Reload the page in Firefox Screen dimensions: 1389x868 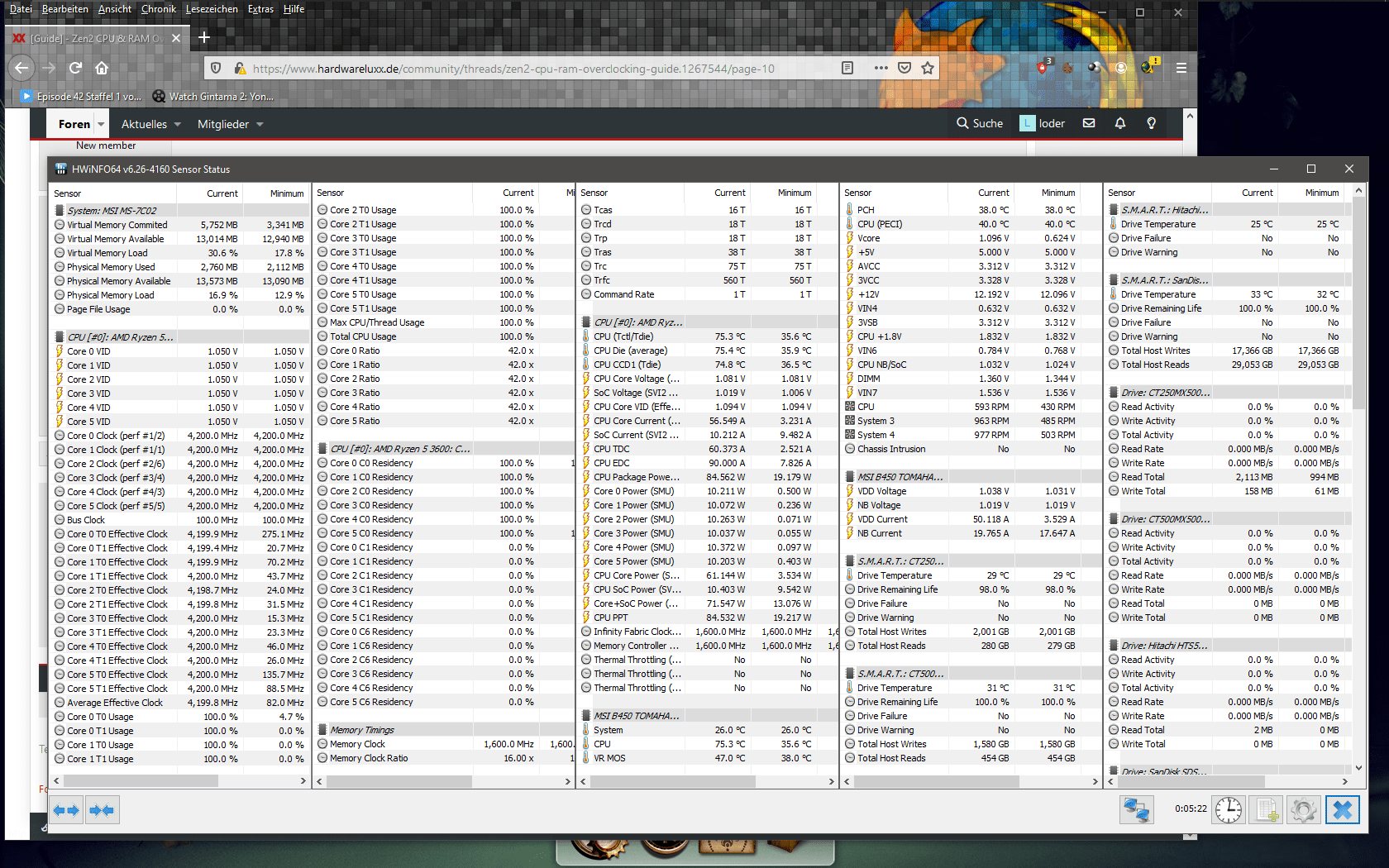[75, 68]
